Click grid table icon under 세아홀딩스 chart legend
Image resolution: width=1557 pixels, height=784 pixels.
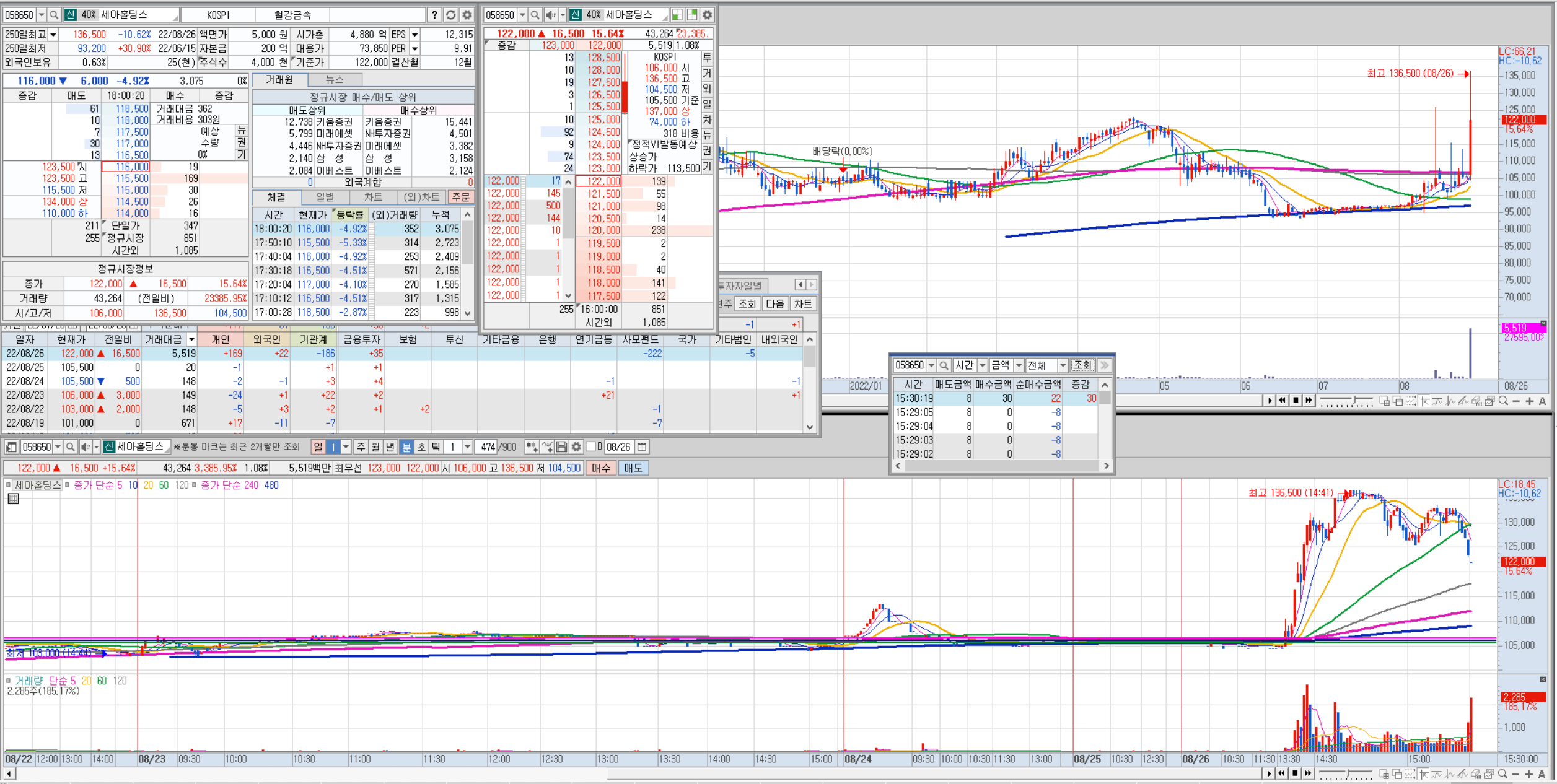(x=13, y=499)
